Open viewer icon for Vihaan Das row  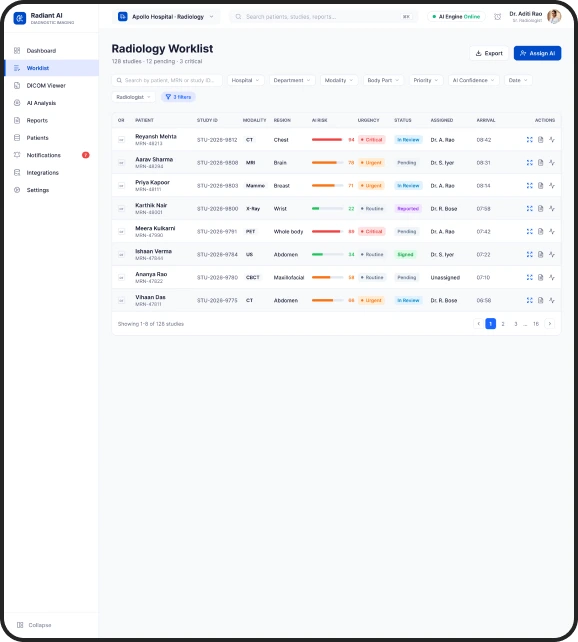click(529, 300)
